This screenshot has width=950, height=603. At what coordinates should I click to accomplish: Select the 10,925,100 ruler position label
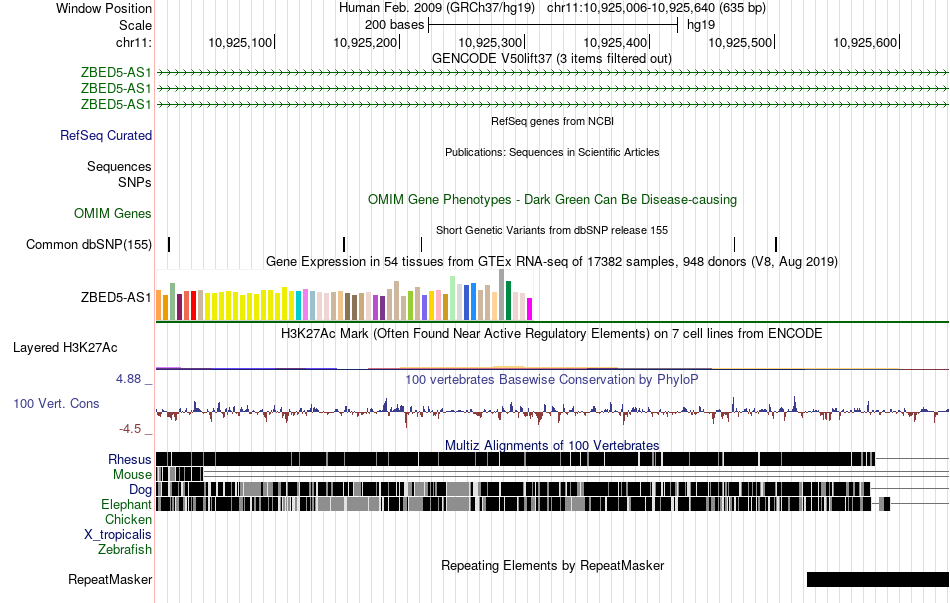(240, 42)
